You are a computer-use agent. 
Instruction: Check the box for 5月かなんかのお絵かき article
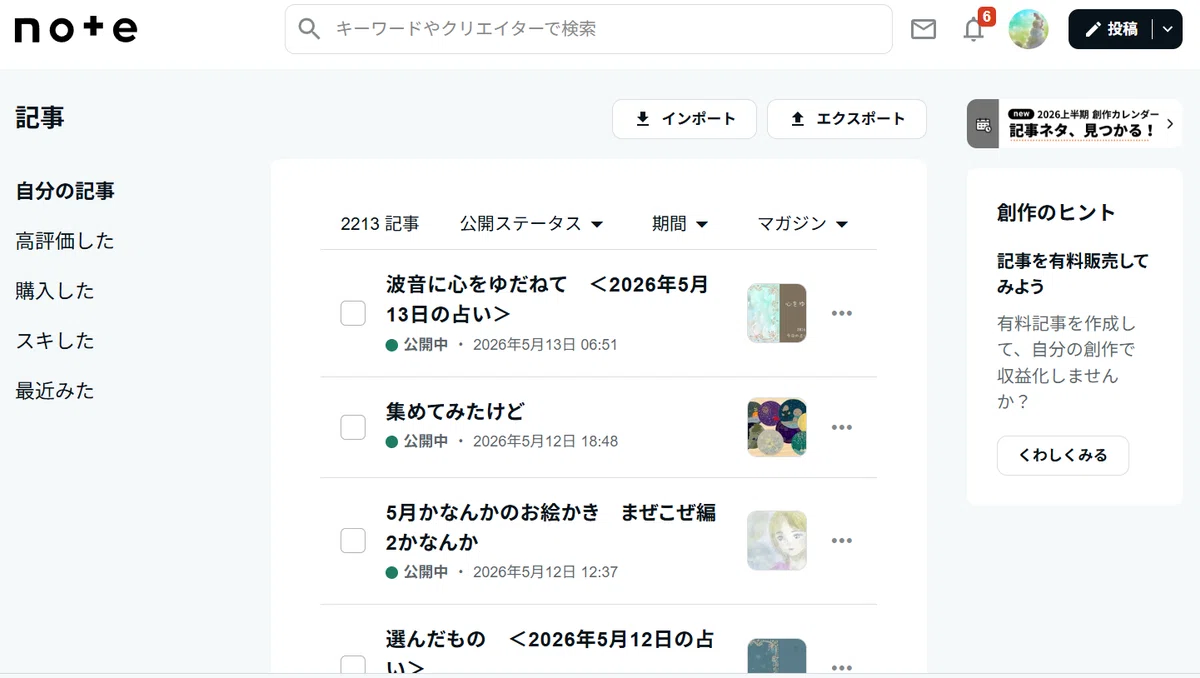click(353, 541)
